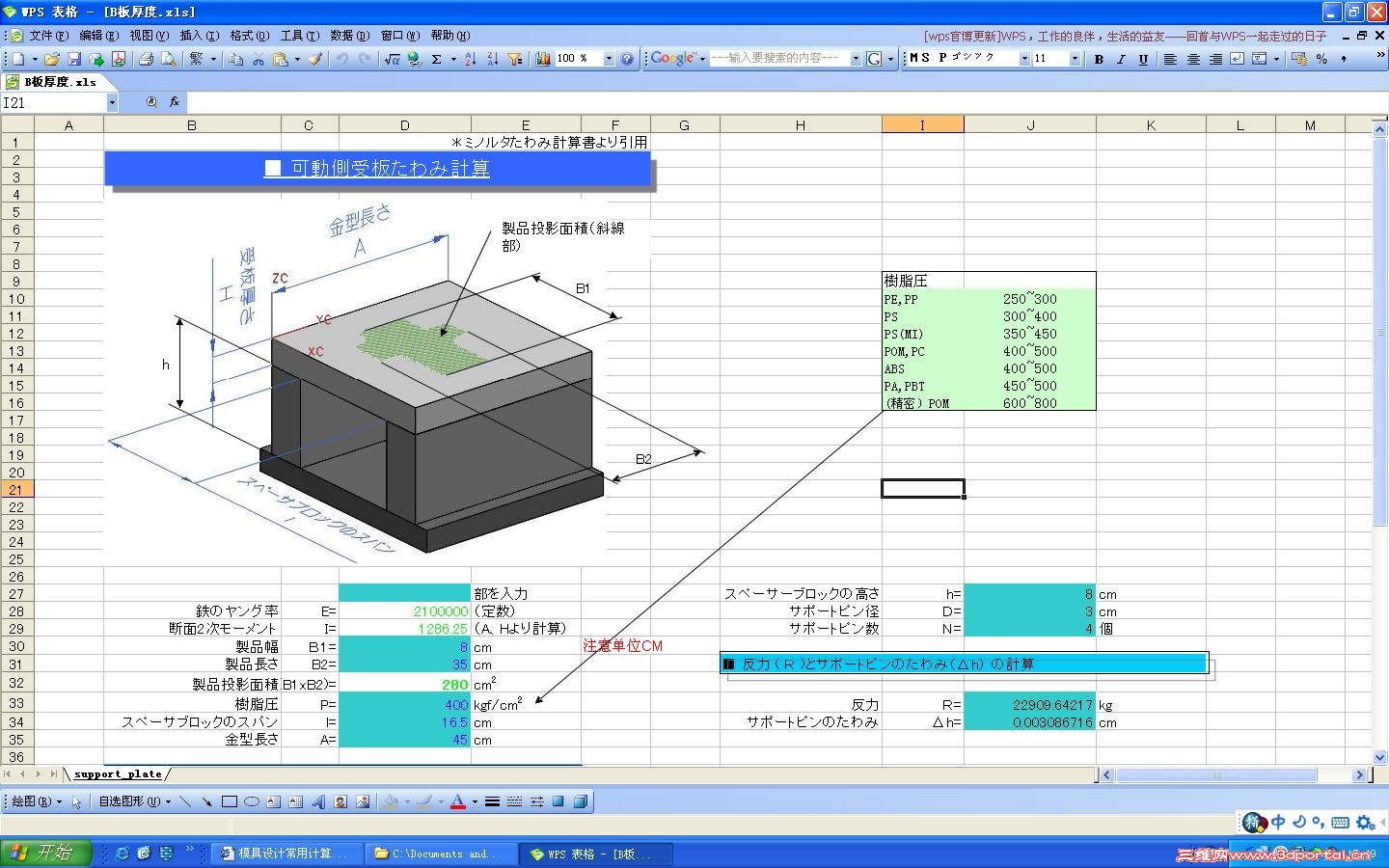The width and height of the screenshot is (1389, 868).
Task: Expand the font color dropdown arrow
Action: [475, 801]
